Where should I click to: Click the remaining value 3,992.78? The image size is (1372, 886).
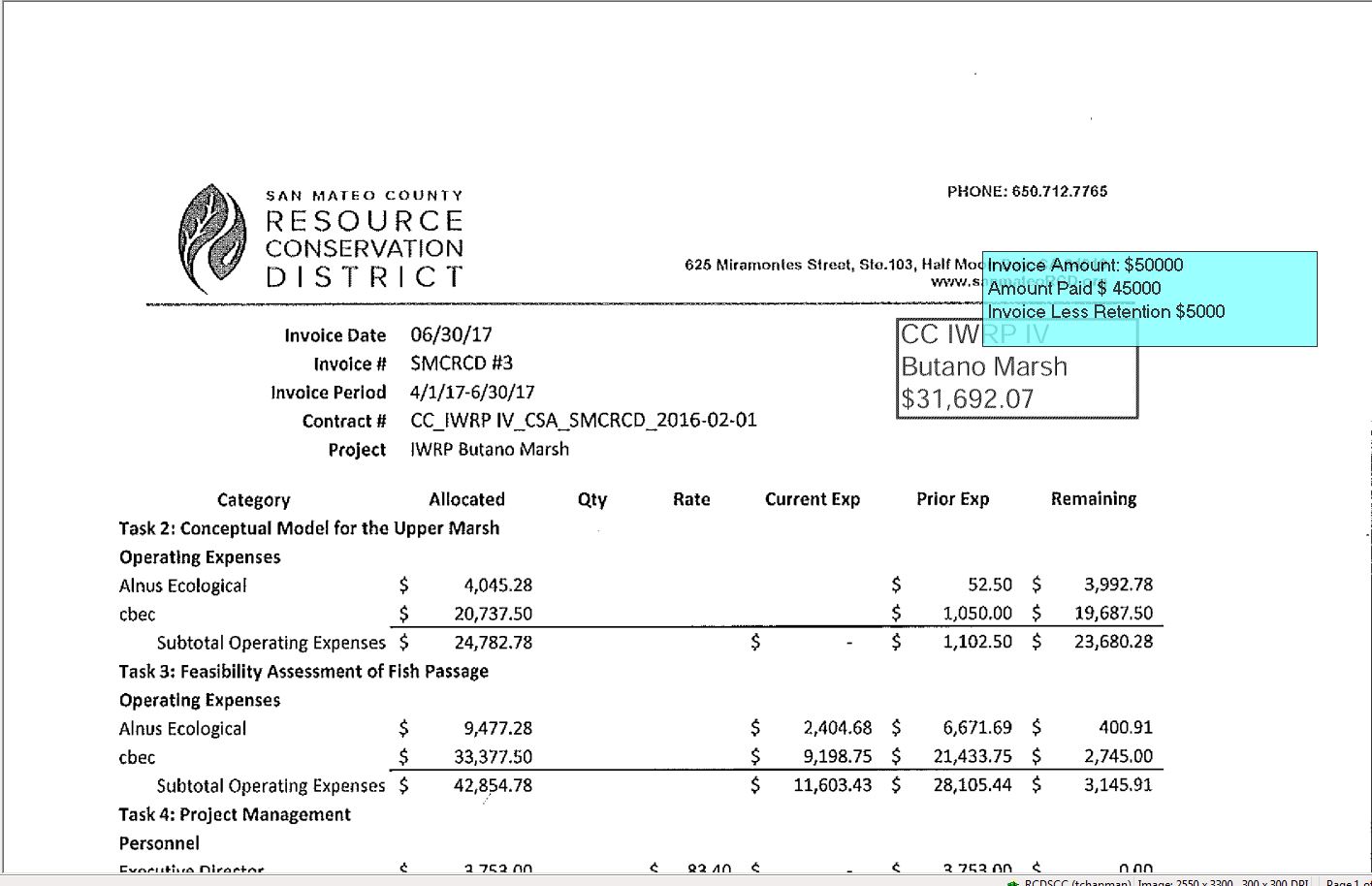[x=1118, y=585]
